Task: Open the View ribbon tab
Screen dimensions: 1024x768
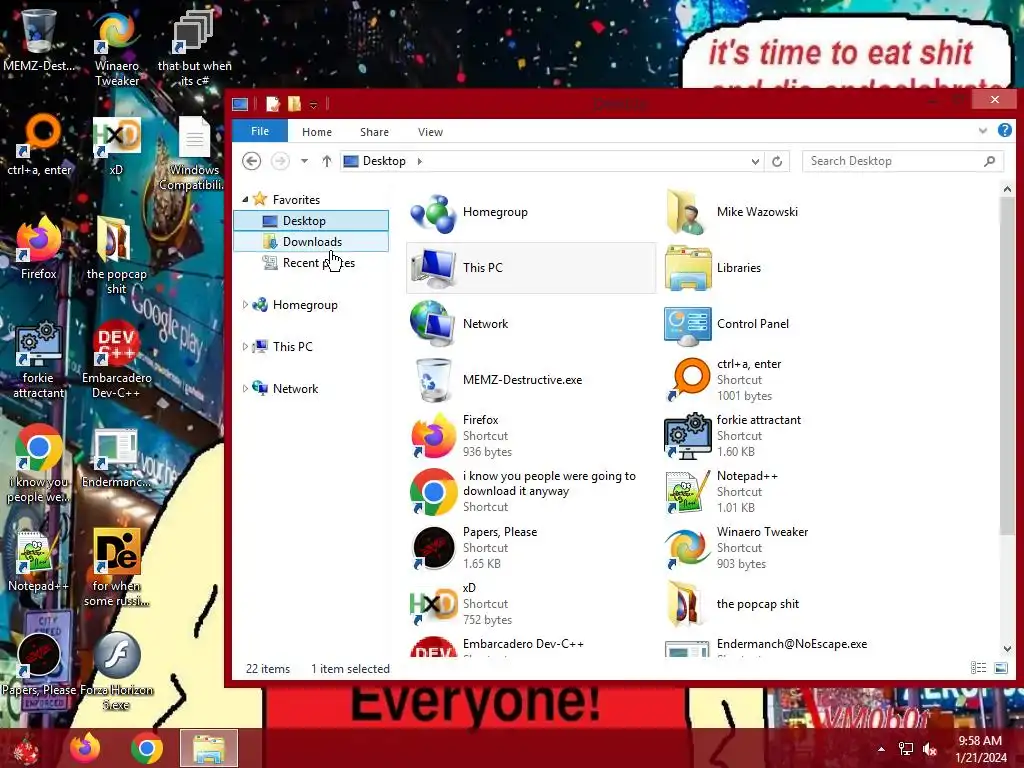Action: (430, 132)
